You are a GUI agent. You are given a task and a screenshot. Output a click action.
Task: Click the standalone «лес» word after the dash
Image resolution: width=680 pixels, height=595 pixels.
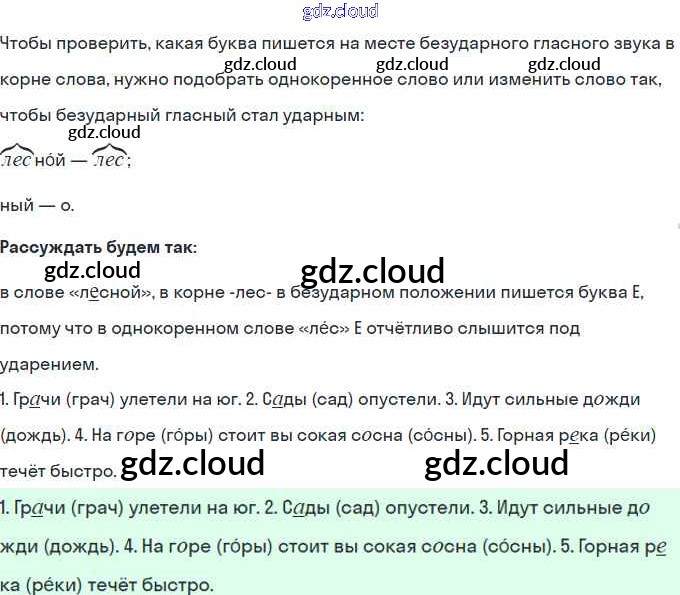(109, 160)
